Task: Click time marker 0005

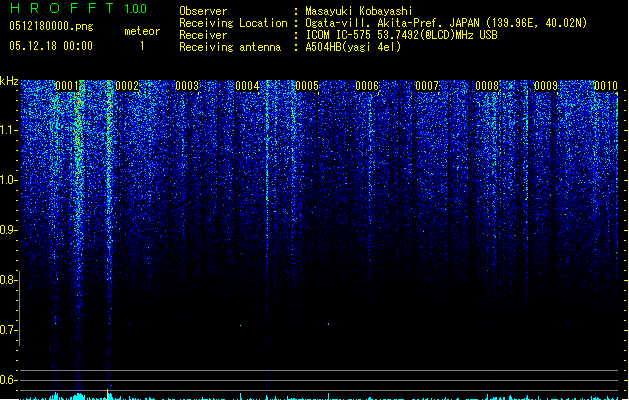Action: click(x=307, y=86)
